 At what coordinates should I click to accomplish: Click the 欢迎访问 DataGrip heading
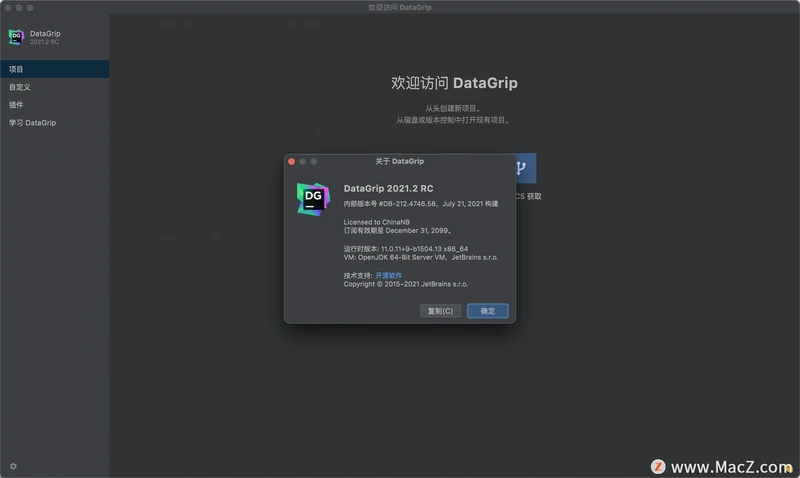click(454, 83)
